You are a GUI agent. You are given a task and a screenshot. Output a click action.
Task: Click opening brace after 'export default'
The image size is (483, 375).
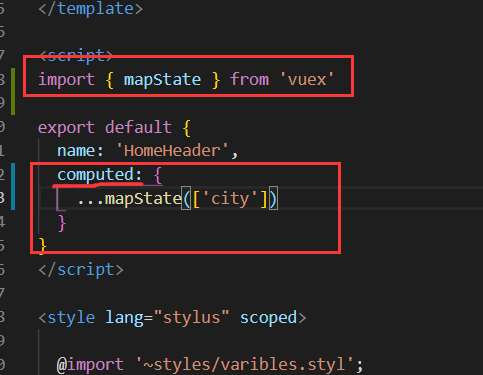click(x=187, y=128)
